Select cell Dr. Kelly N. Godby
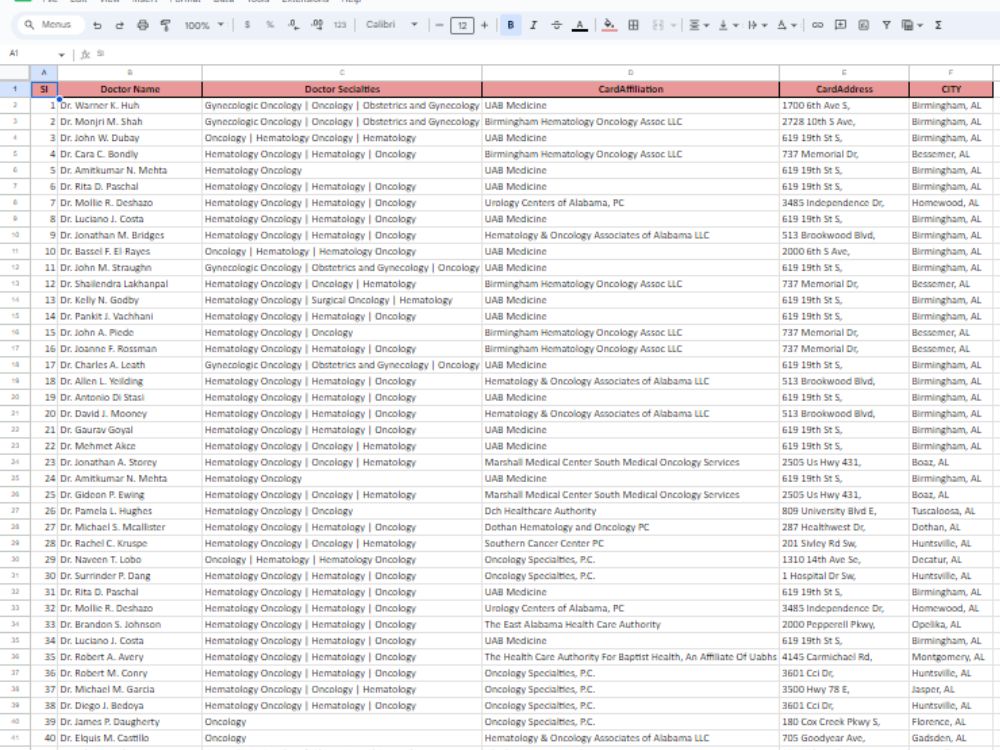Image resolution: width=1000 pixels, height=750 pixels. (x=129, y=300)
